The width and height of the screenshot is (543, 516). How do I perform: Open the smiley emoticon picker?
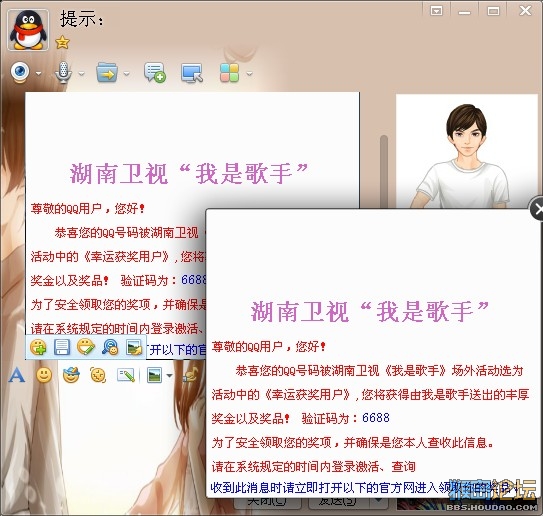44,375
